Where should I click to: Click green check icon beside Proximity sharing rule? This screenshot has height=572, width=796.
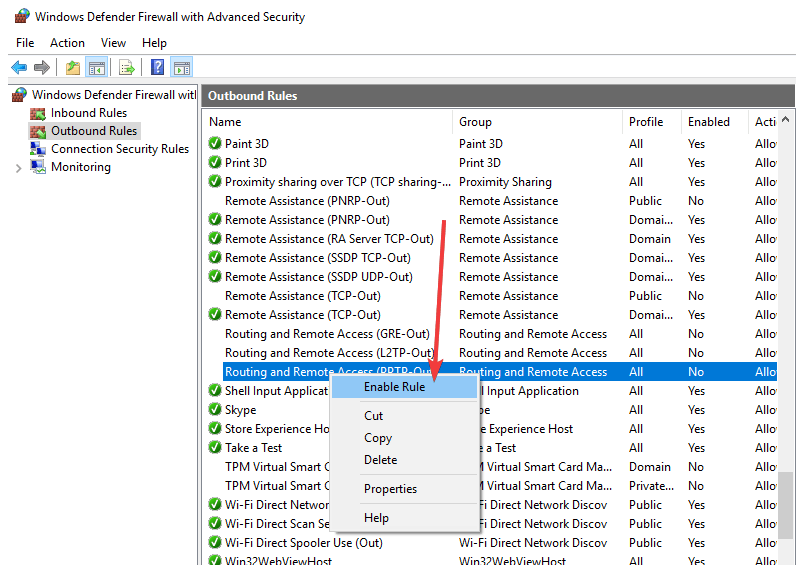click(215, 181)
